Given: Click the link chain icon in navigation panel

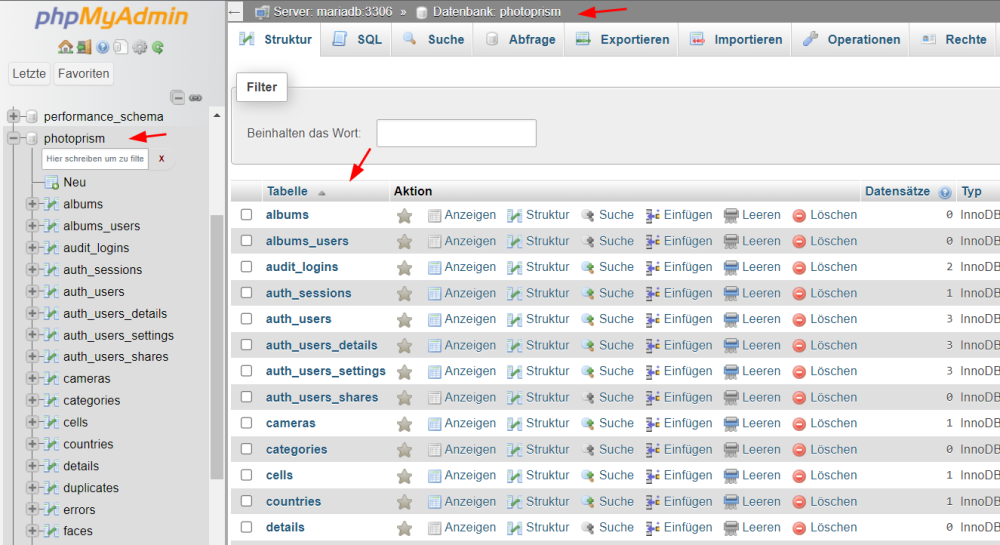Looking at the screenshot, I should pyautogui.click(x=196, y=98).
